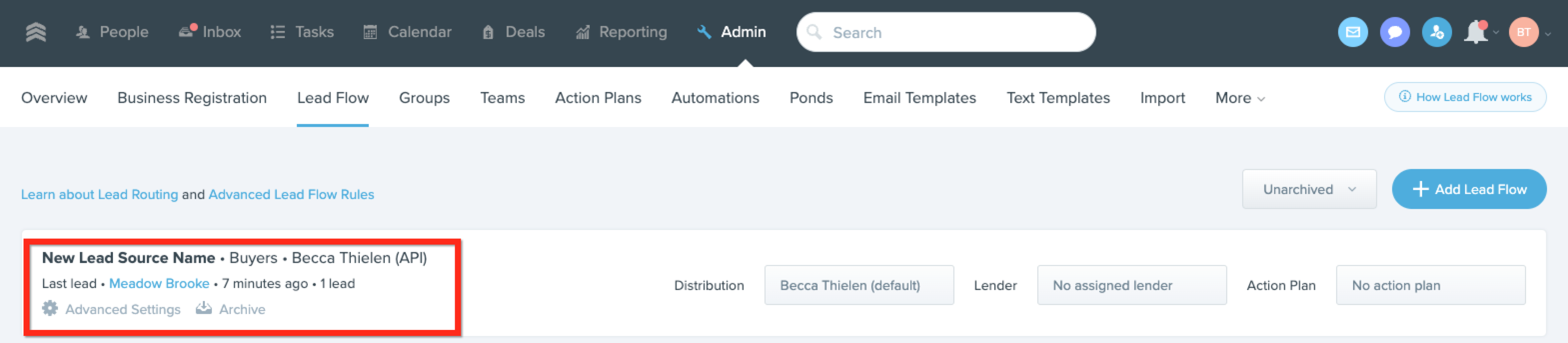Open the email envelope icon in header
Viewport: 1568px width, 343px height.
(x=1353, y=32)
